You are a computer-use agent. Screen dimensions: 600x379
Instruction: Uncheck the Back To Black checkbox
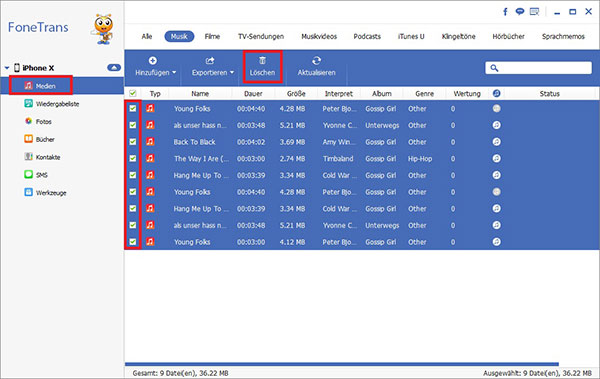click(x=133, y=142)
